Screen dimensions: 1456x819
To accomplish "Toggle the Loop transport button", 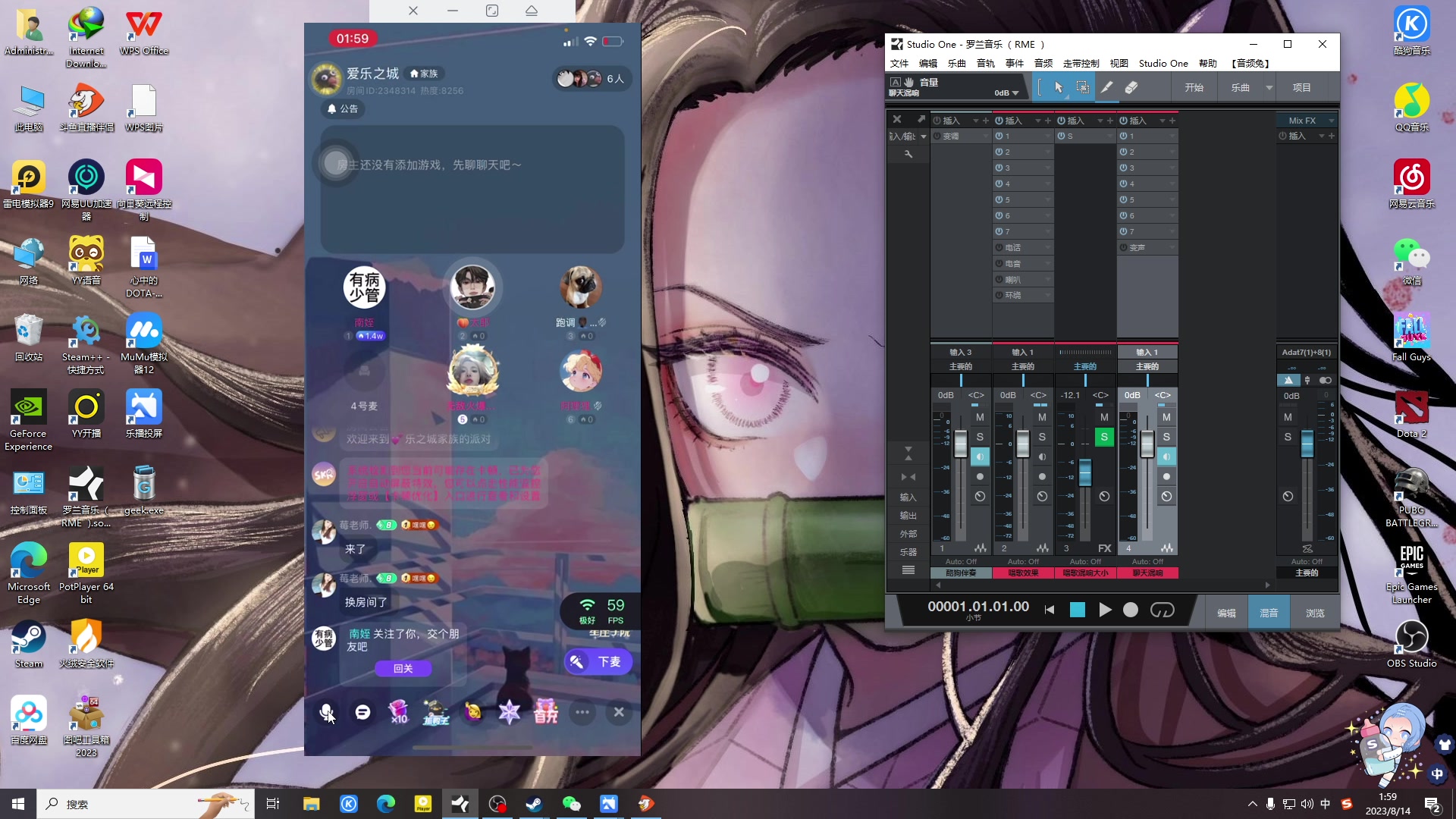I will click(x=1163, y=610).
